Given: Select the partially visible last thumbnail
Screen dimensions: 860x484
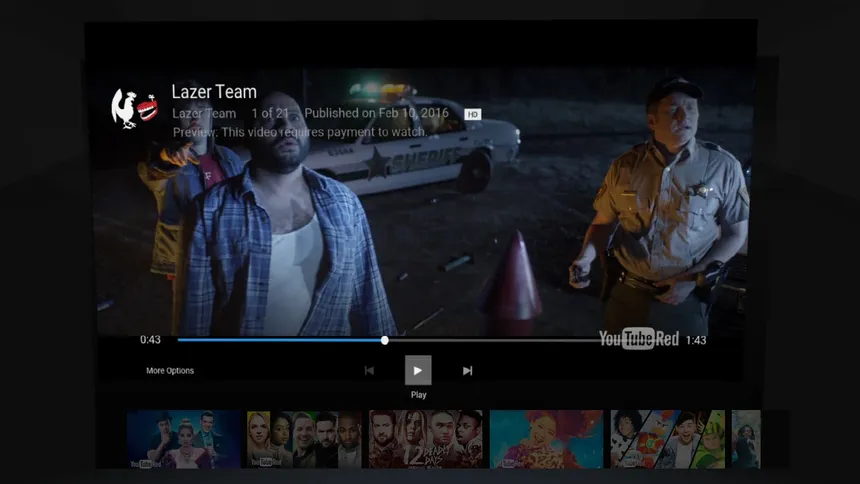Looking at the screenshot, I should click(746, 439).
